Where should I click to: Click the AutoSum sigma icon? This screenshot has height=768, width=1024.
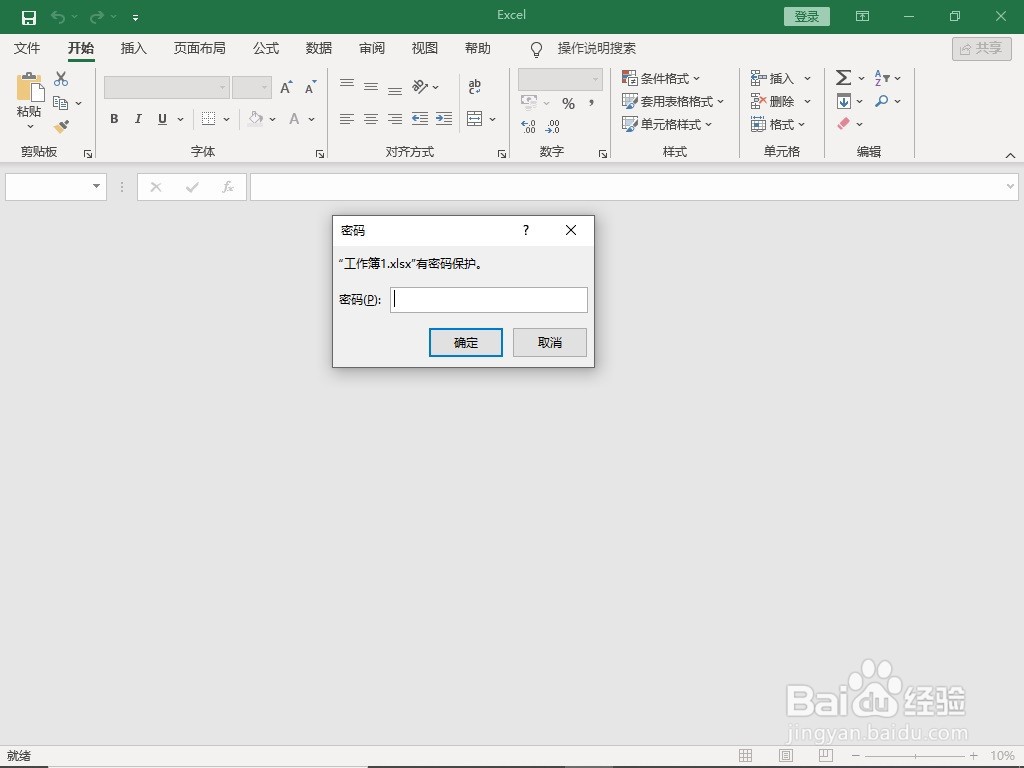tap(843, 78)
